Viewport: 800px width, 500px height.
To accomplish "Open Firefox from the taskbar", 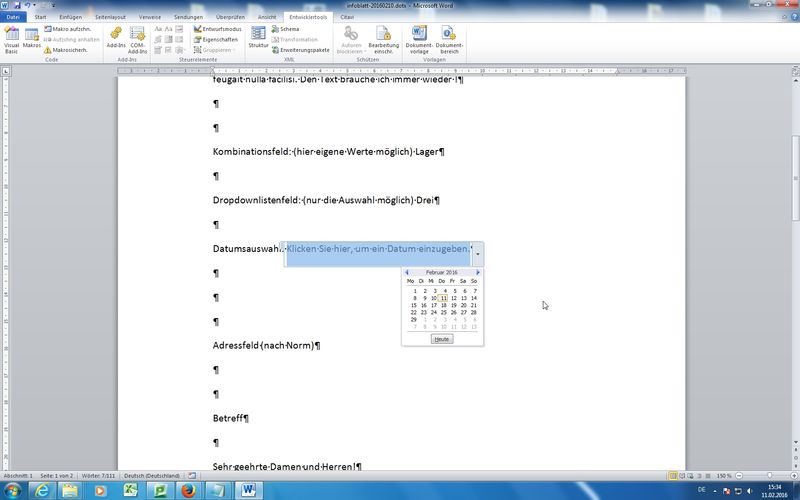I will point(189,490).
